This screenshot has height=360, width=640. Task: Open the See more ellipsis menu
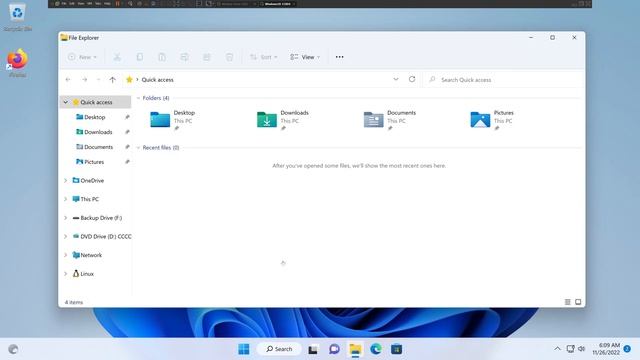tap(340, 57)
